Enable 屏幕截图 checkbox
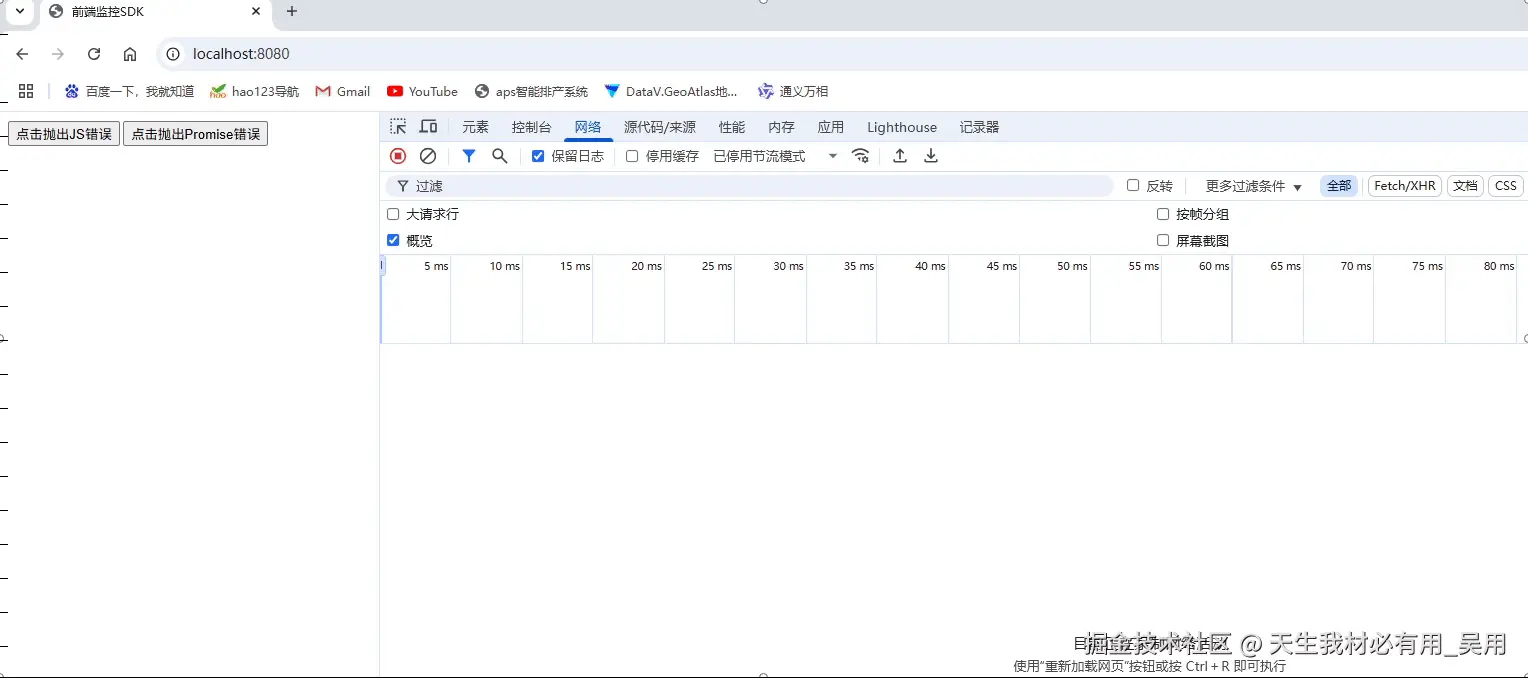The width and height of the screenshot is (1528, 678). click(x=1163, y=240)
